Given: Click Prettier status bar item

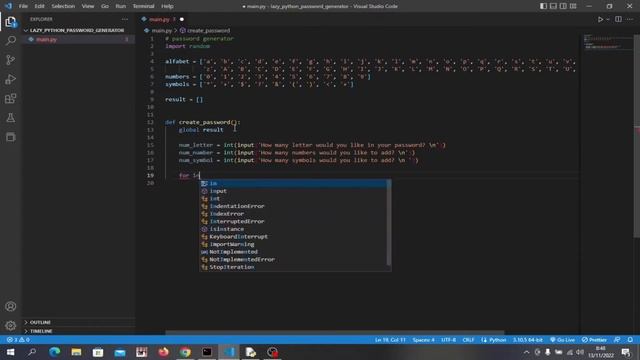Looking at the screenshot, I should (x=594, y=340).
